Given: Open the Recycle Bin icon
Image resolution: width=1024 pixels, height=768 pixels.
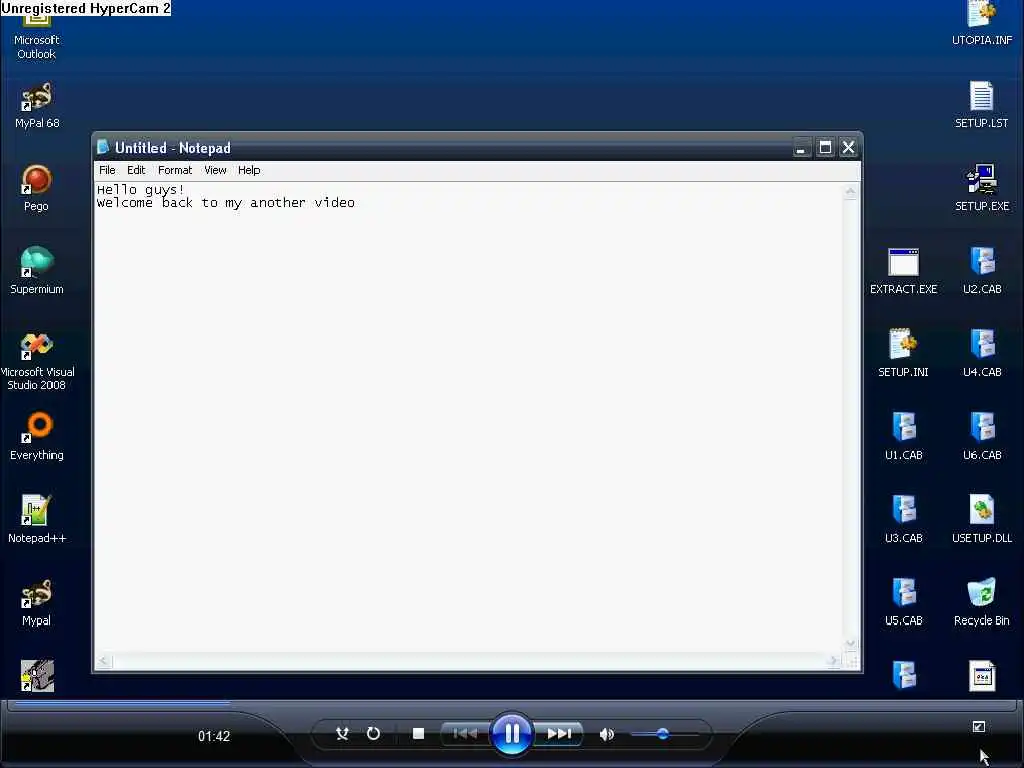Looking at the screenshot, I should [982, 602].
